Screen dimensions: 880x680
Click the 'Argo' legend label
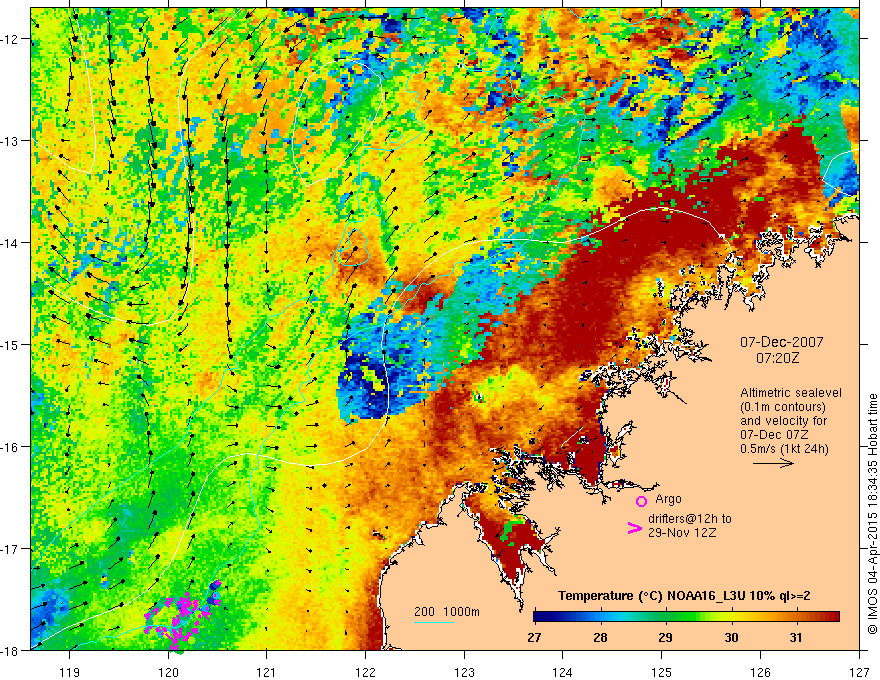[668, 499]
